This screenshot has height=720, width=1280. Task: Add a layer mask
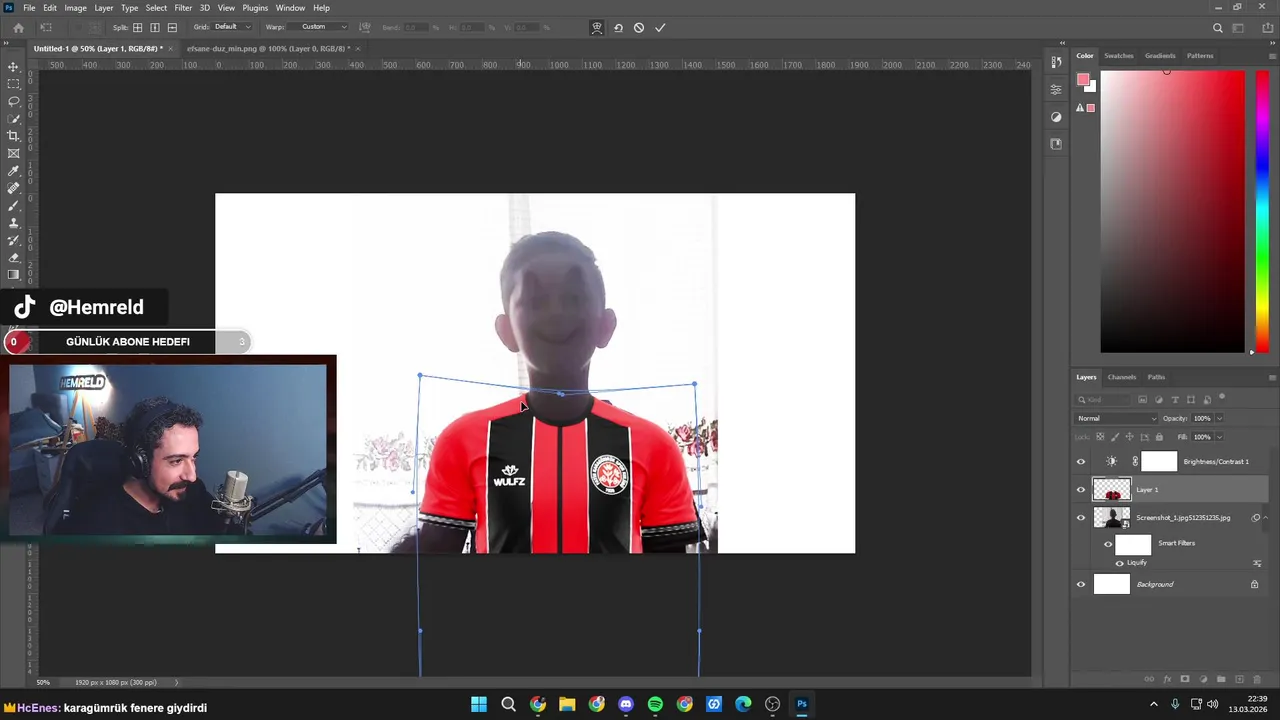[x=1185, y=680]
